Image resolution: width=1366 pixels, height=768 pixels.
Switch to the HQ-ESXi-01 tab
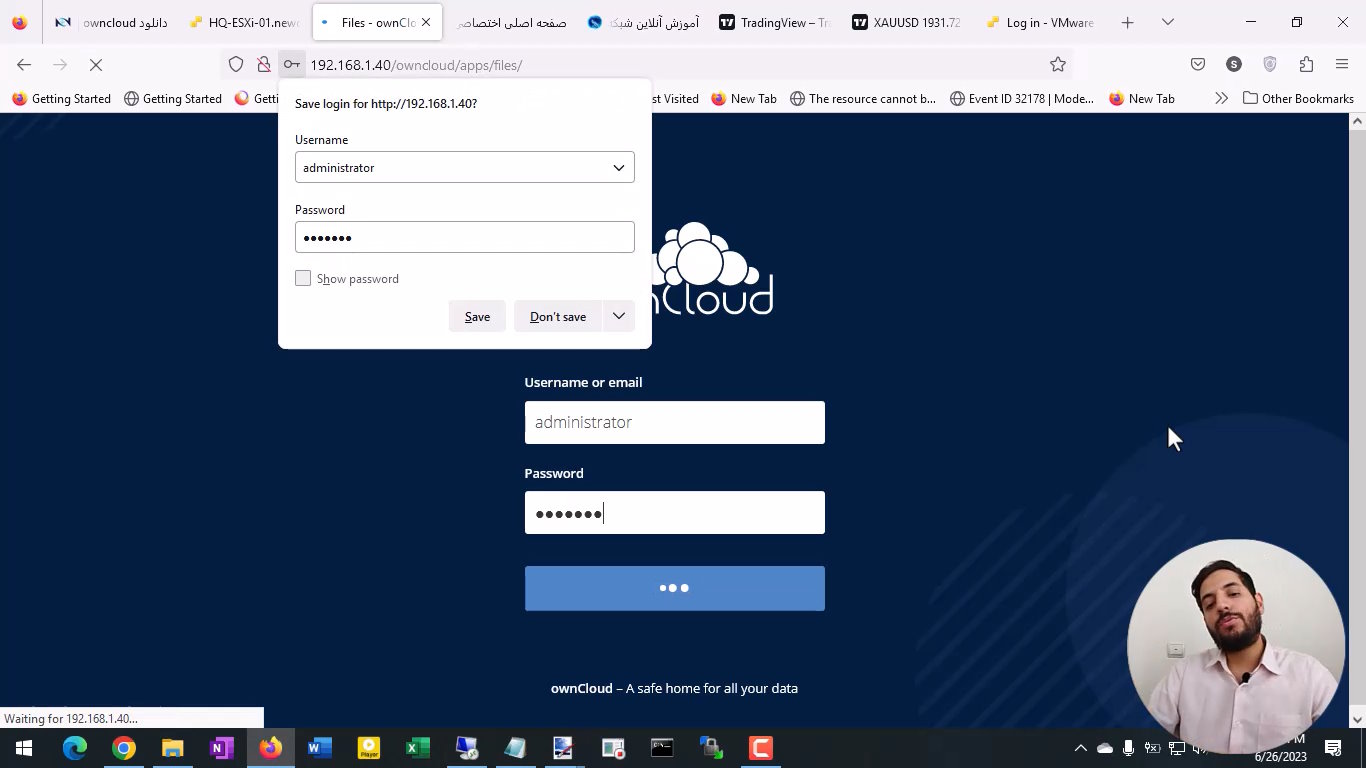coord(246,22)
